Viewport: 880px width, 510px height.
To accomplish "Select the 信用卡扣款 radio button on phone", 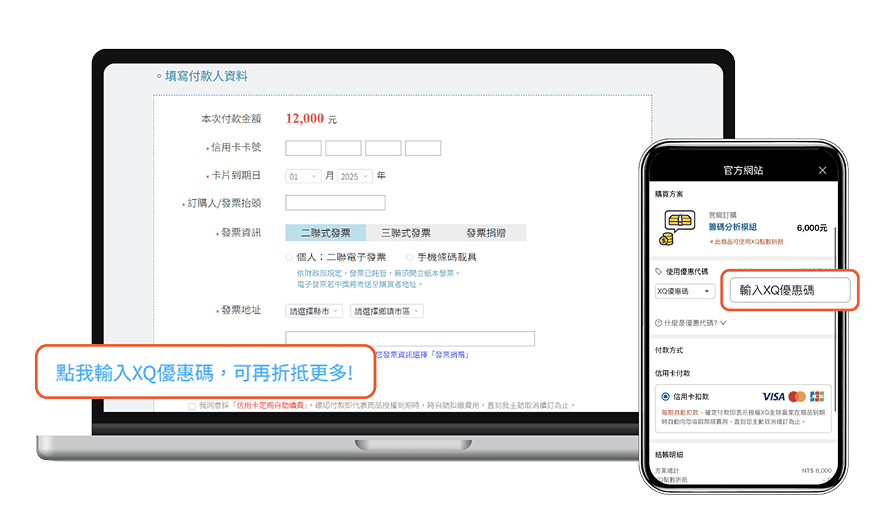I will click(665, 397).
